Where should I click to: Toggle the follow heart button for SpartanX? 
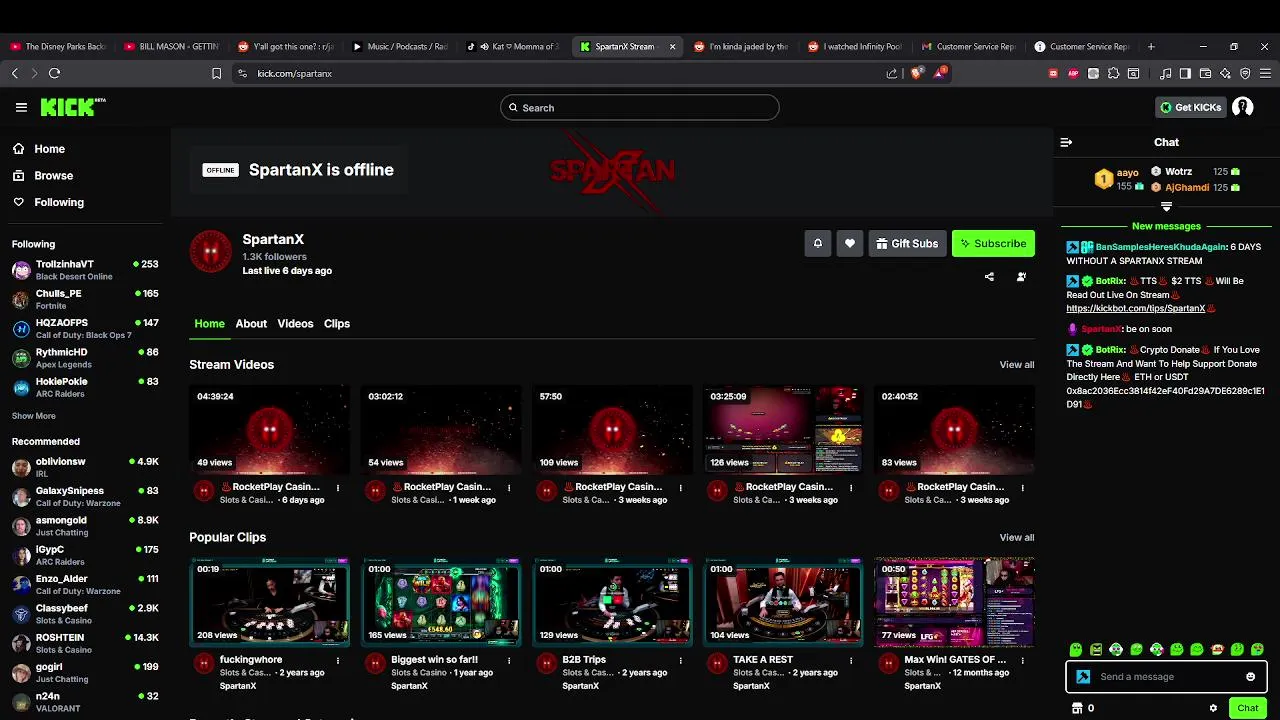pyautogui.click(x=850, y=243)
